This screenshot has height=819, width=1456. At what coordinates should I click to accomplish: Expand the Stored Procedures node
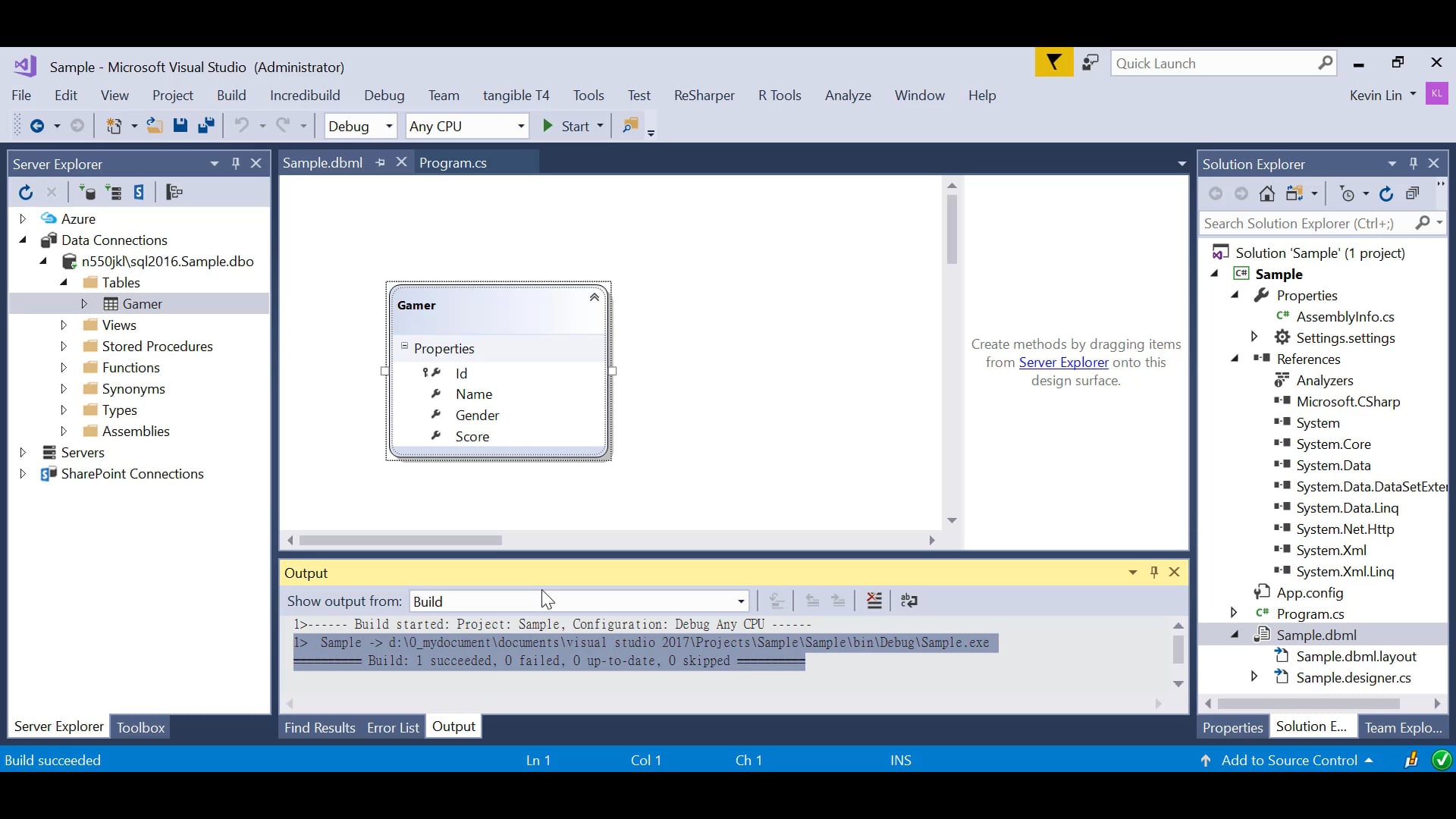64,346
